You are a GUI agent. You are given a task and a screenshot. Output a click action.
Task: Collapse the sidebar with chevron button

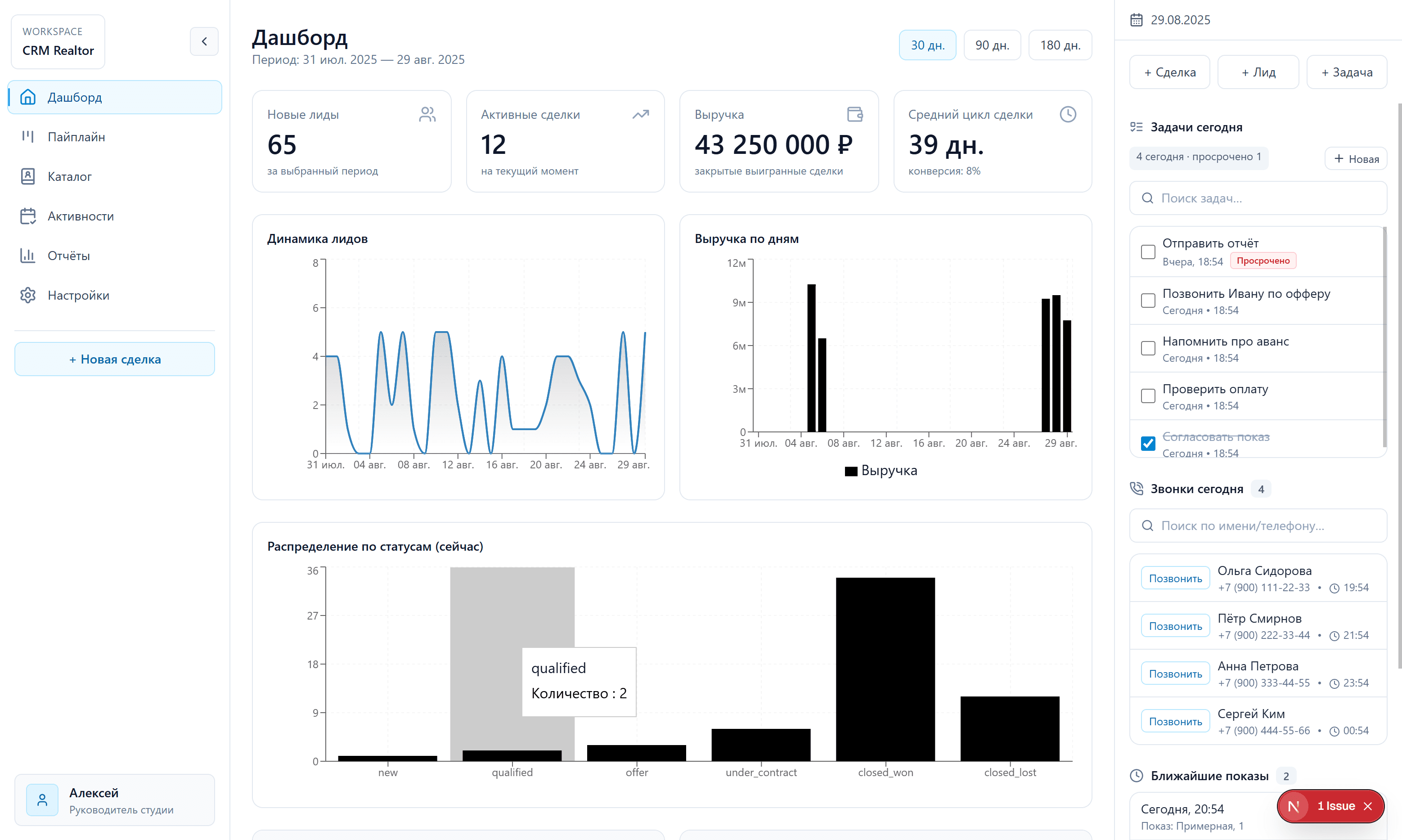tap(204, 41)
